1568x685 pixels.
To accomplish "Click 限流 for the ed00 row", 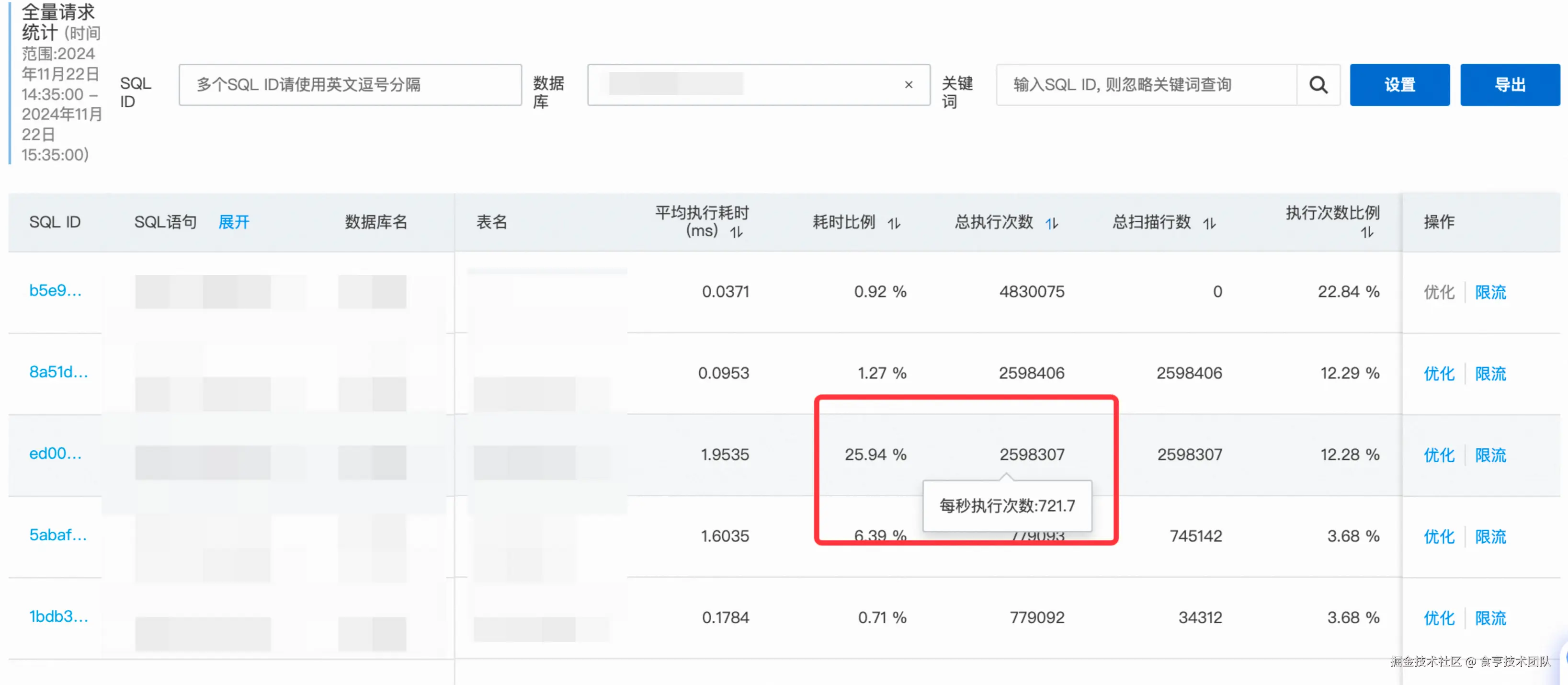I will (x=1490, y=455).
